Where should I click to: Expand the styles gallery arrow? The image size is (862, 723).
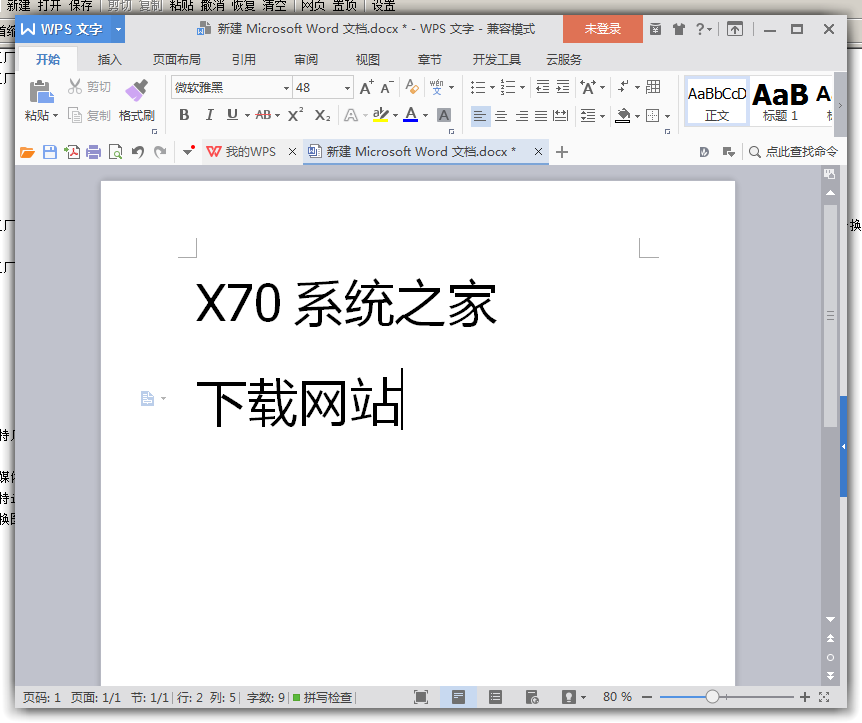[x=839, y=105]
